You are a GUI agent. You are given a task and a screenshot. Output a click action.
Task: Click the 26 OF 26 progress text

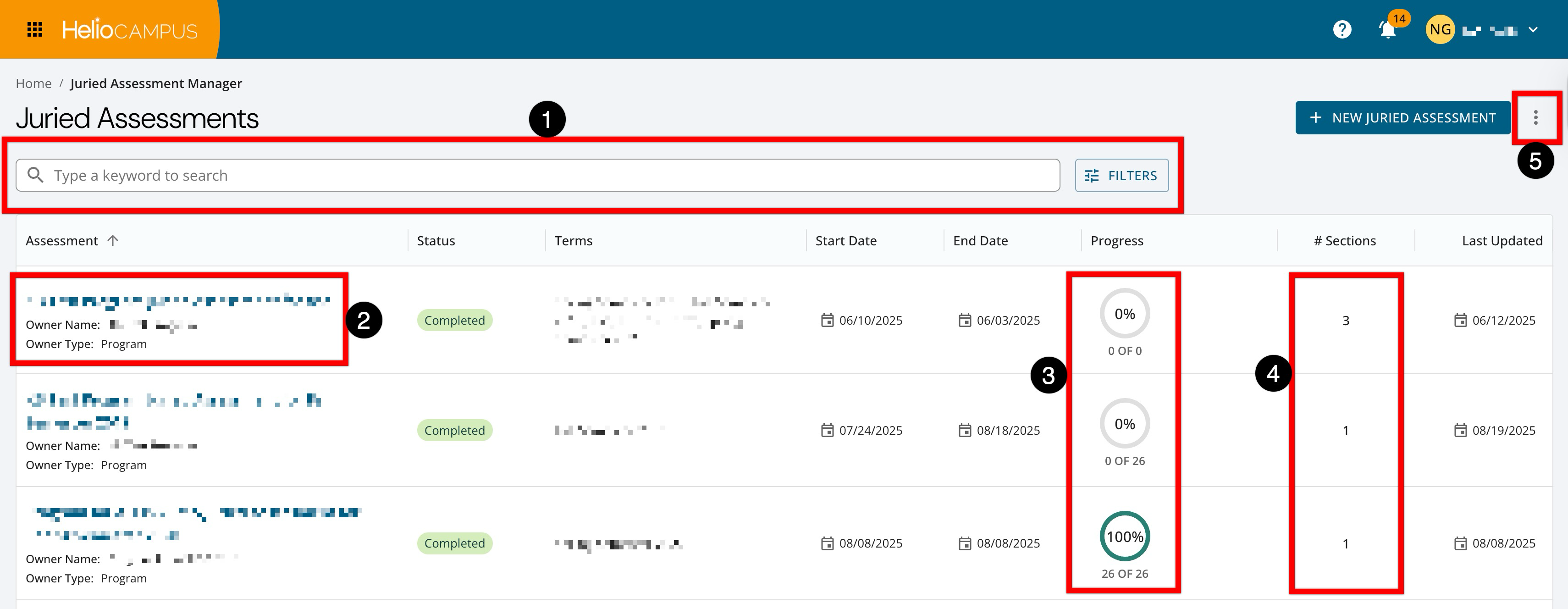1125,574
